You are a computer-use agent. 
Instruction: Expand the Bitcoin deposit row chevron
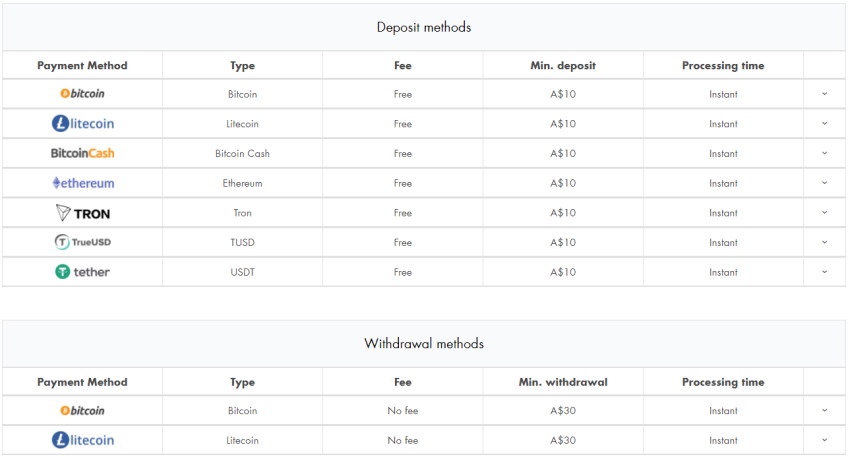[825, 94]
